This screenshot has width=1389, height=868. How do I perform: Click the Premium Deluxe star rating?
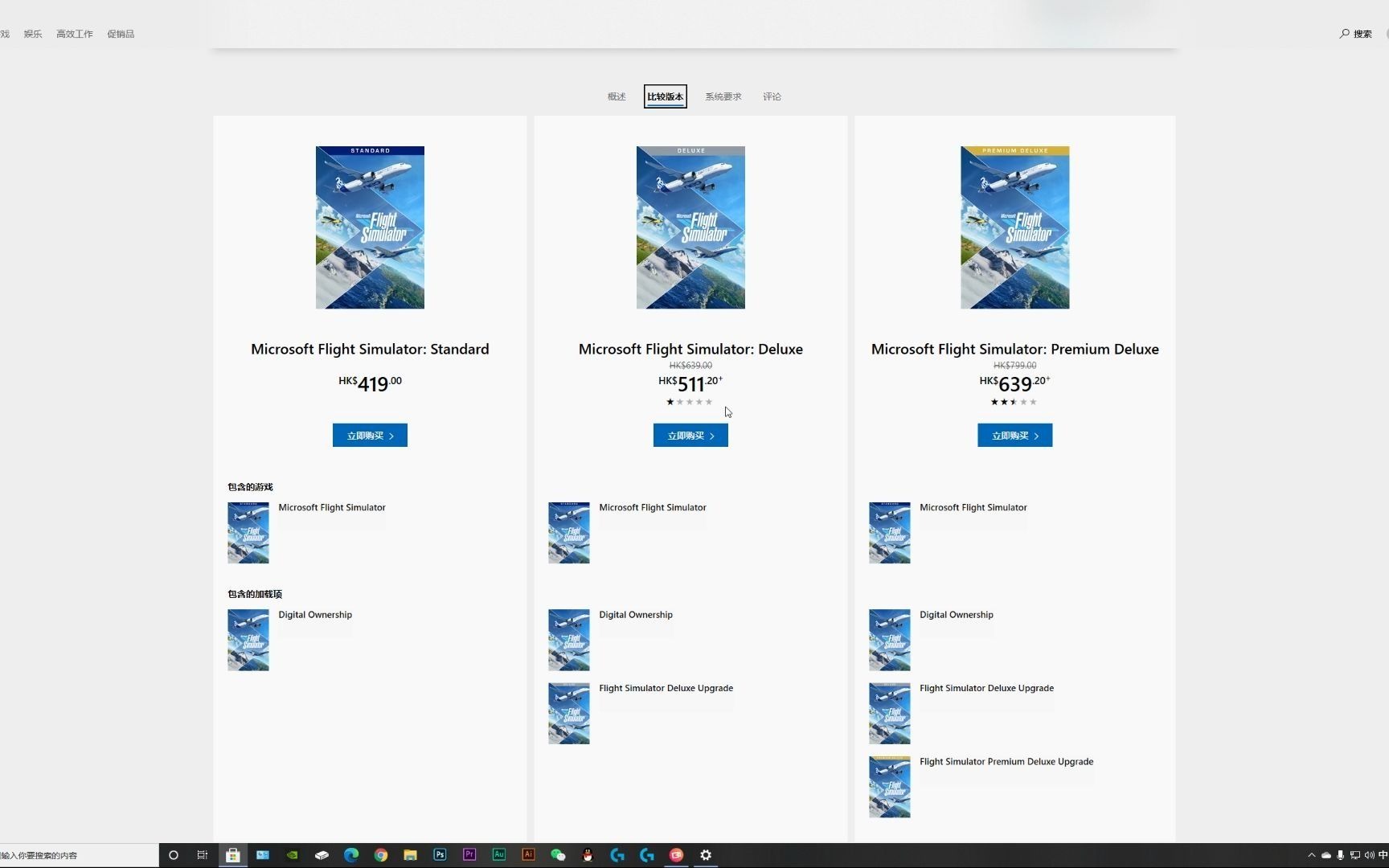click(x=1014, y=402)
